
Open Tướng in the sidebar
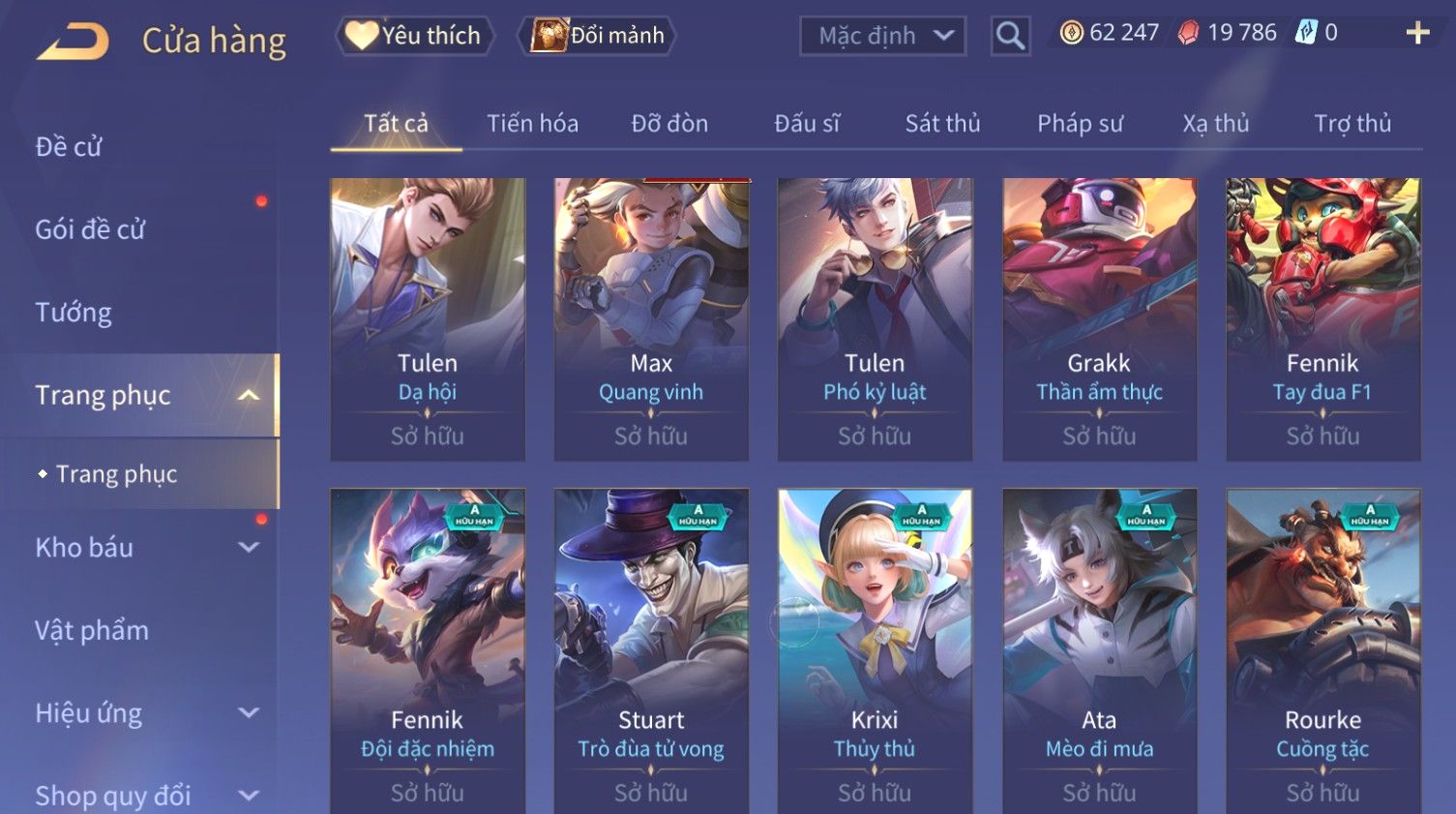click(74, 313)
